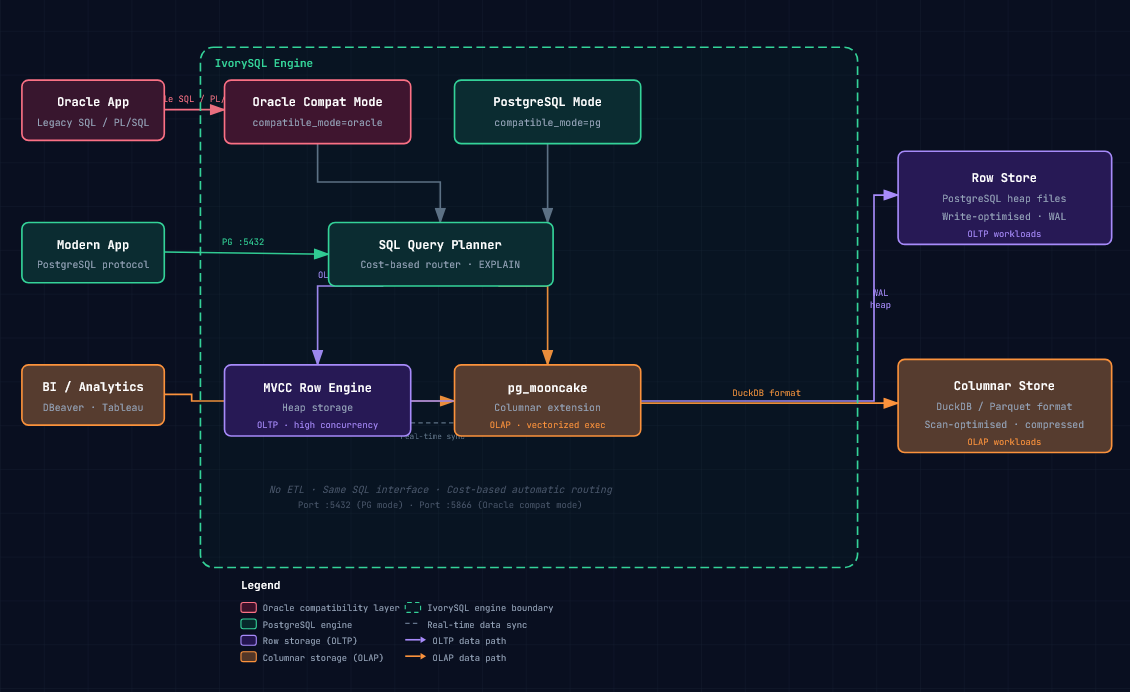Click 'OLTP data path' legend text
Screen dimensions: 1130x692
click(x=469, y=641)
